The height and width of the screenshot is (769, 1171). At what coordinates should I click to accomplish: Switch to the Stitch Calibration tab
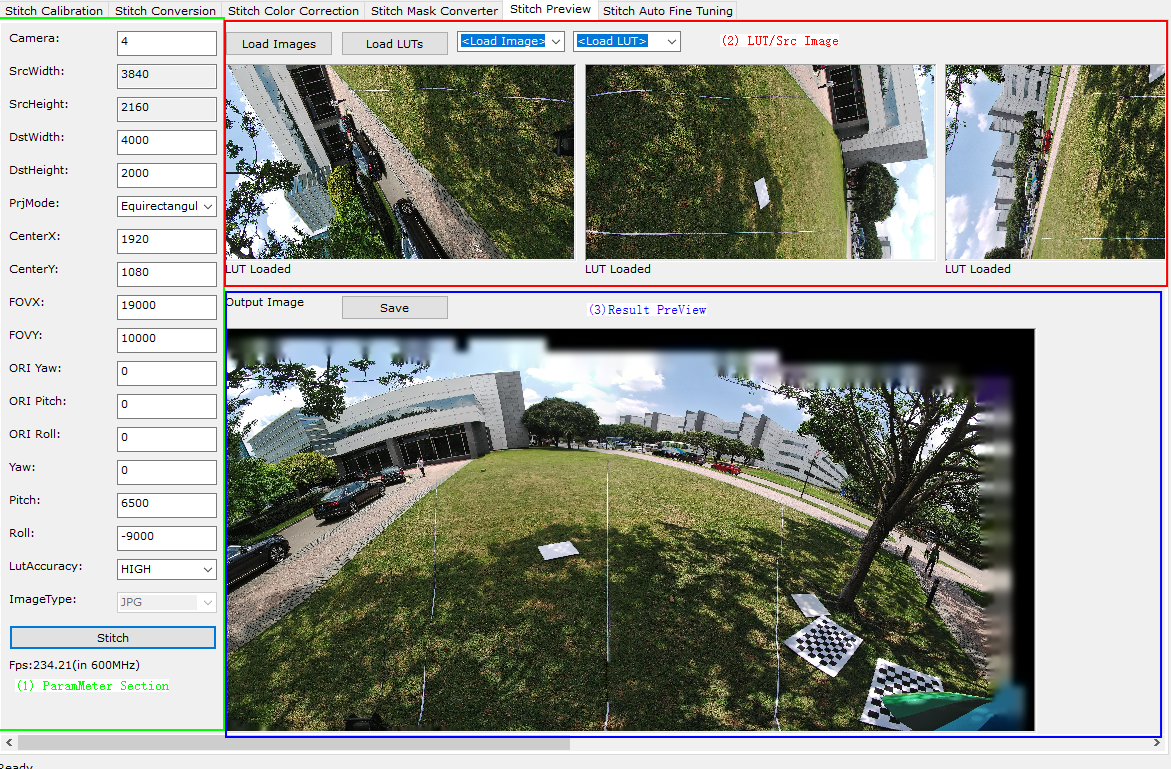54,11
